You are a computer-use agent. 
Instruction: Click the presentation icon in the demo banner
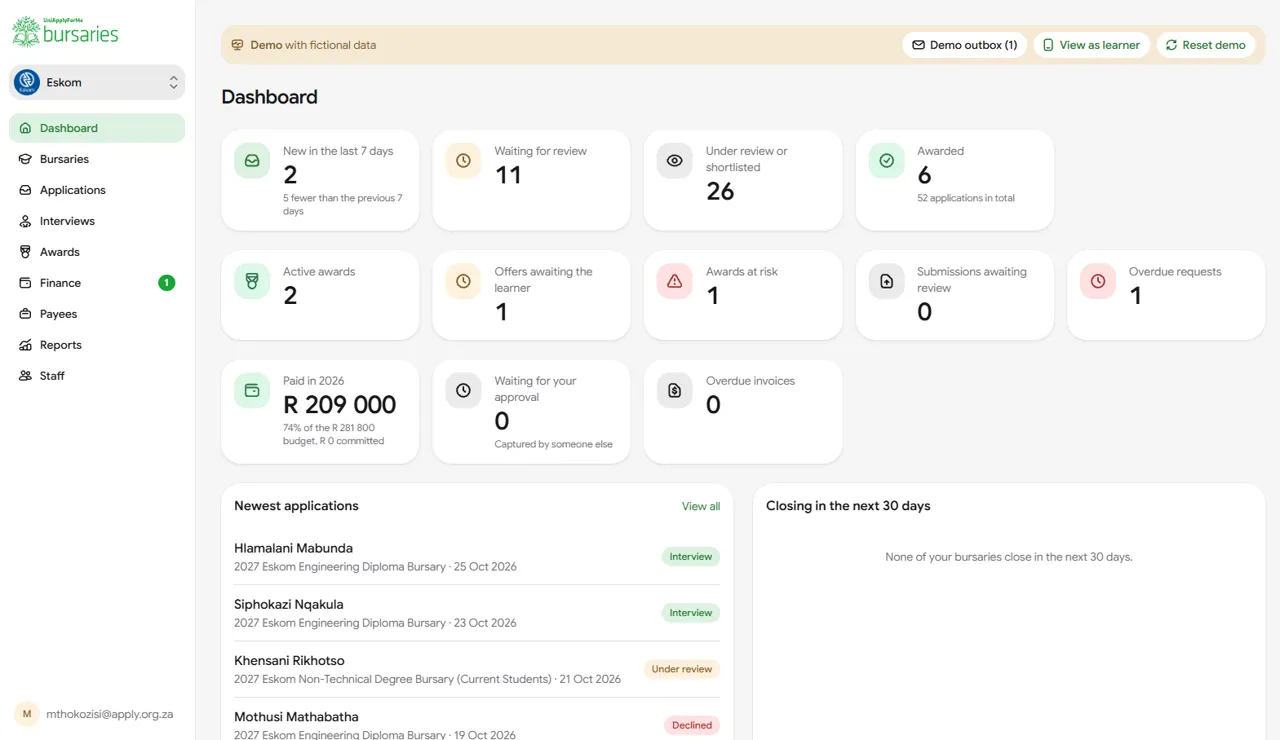pyautogui.click(x=238, y=45)
